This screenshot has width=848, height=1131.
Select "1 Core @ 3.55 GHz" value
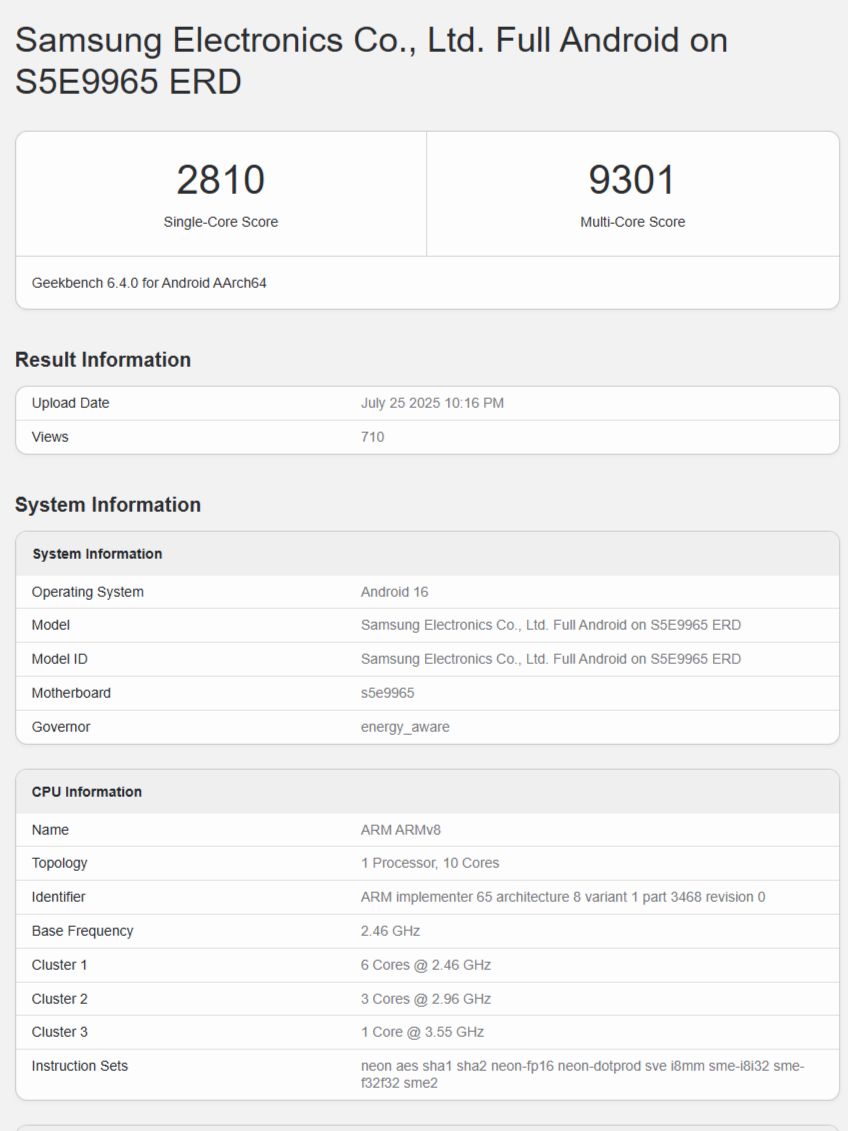click(x=423, y=1032)
